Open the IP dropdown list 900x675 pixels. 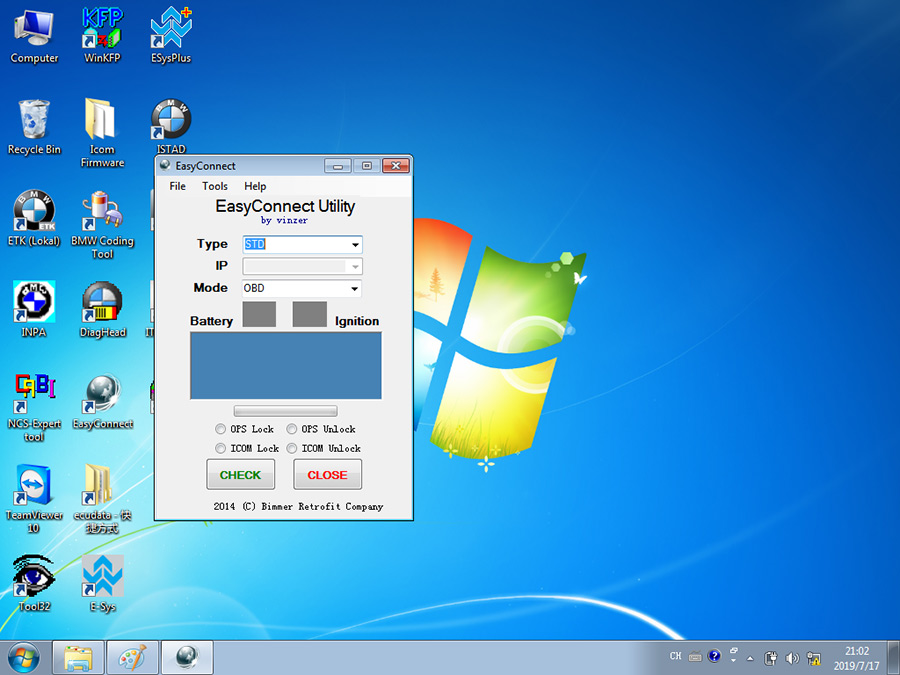pos(355,266)
